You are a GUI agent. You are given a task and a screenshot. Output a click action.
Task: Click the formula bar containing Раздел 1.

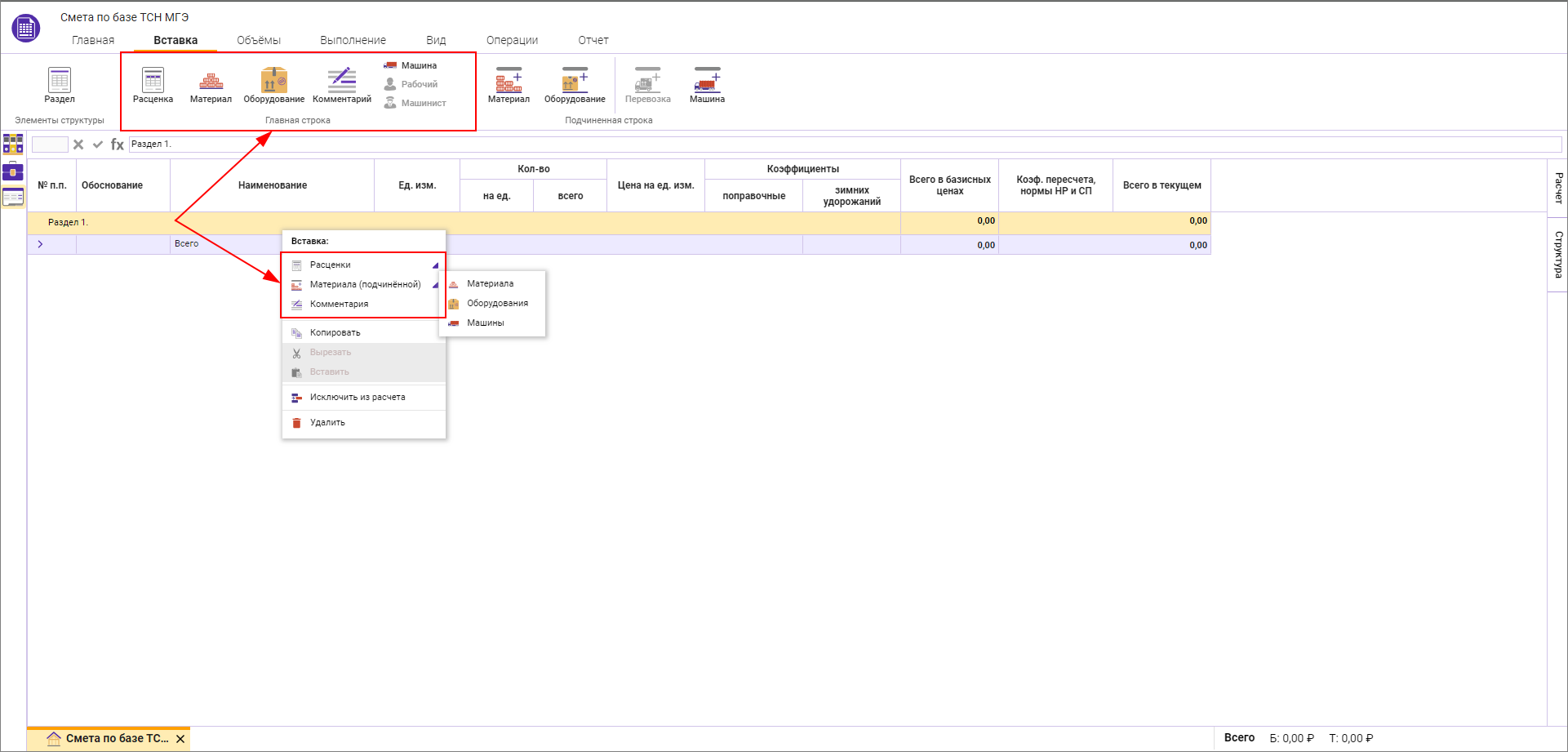[x=845, y=145]
